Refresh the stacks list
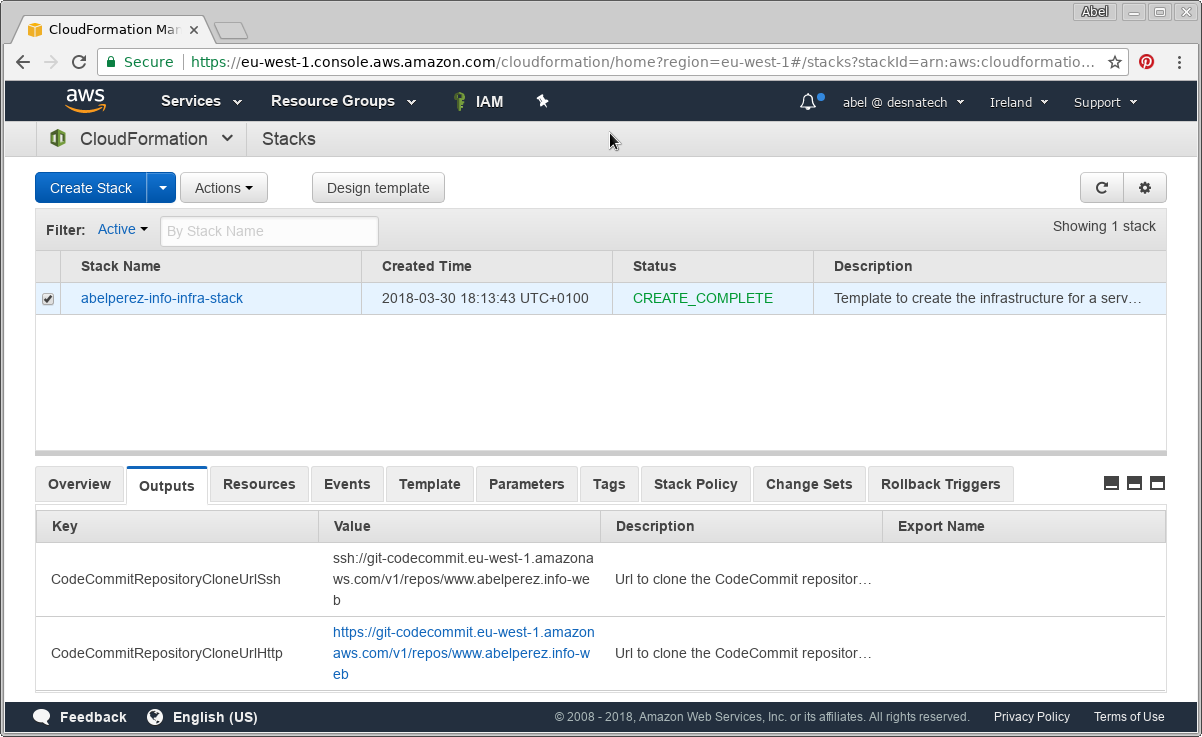This screenshot has width=1202, height=737. click(x=1102, y=188)
